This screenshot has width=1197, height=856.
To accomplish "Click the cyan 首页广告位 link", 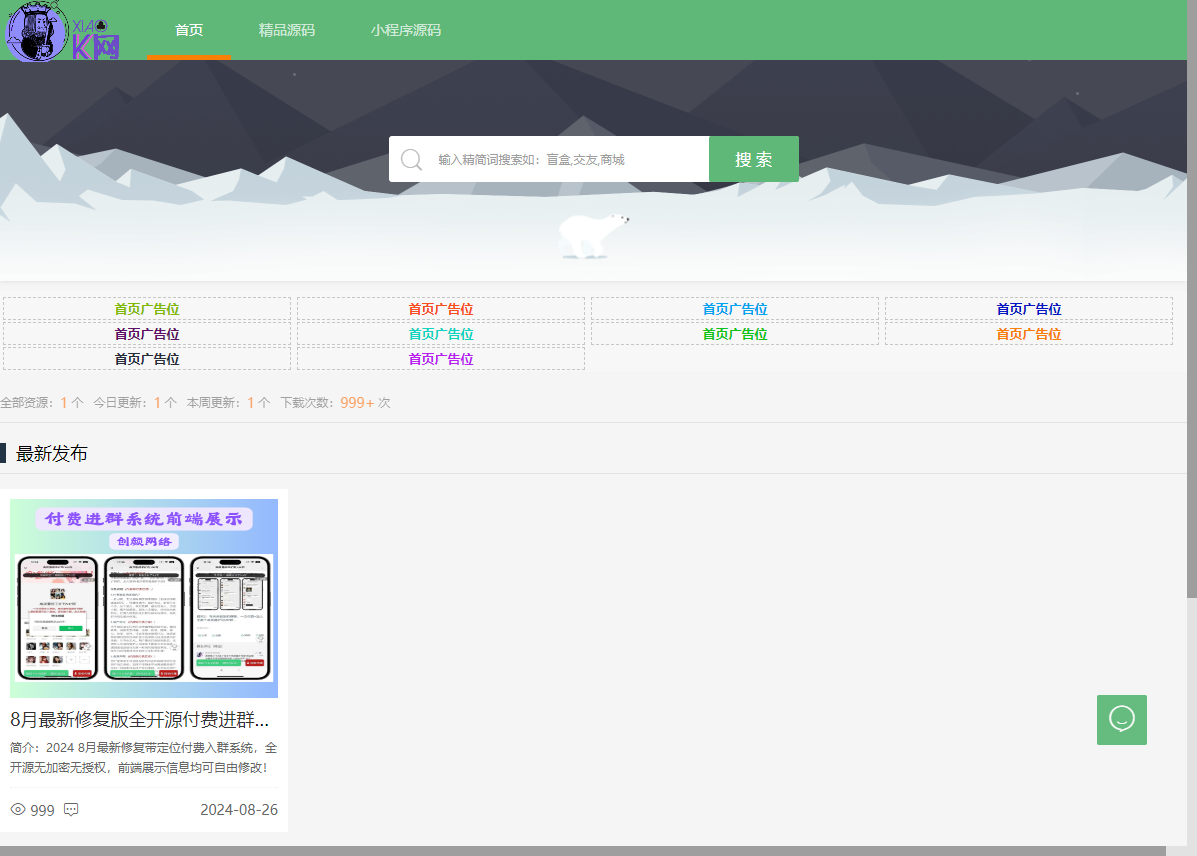I will 440,334.
